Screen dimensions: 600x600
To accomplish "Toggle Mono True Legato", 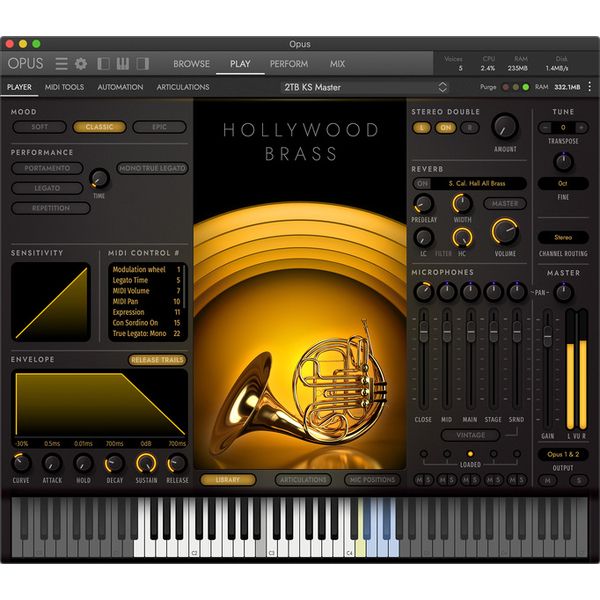I will [152, 168].
